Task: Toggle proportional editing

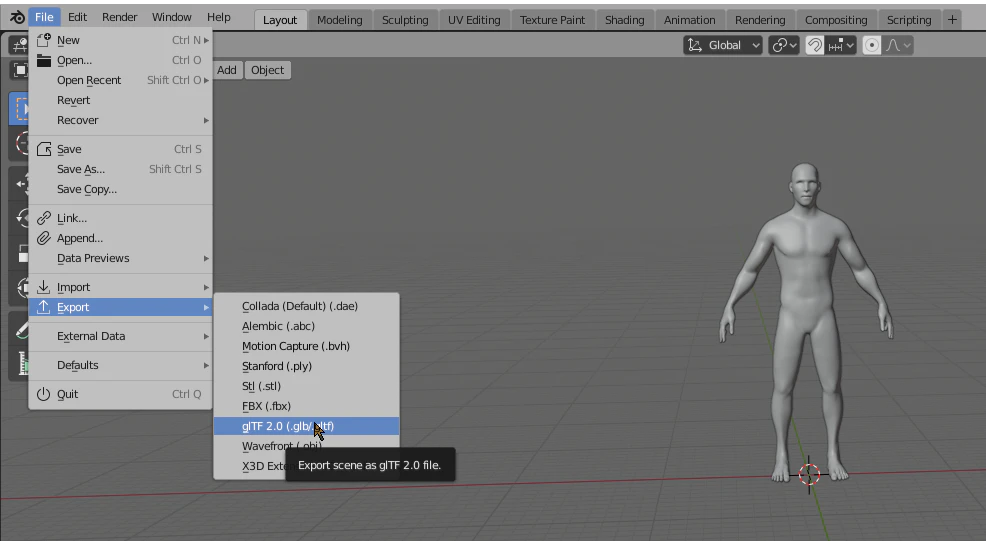Action: 872,45
